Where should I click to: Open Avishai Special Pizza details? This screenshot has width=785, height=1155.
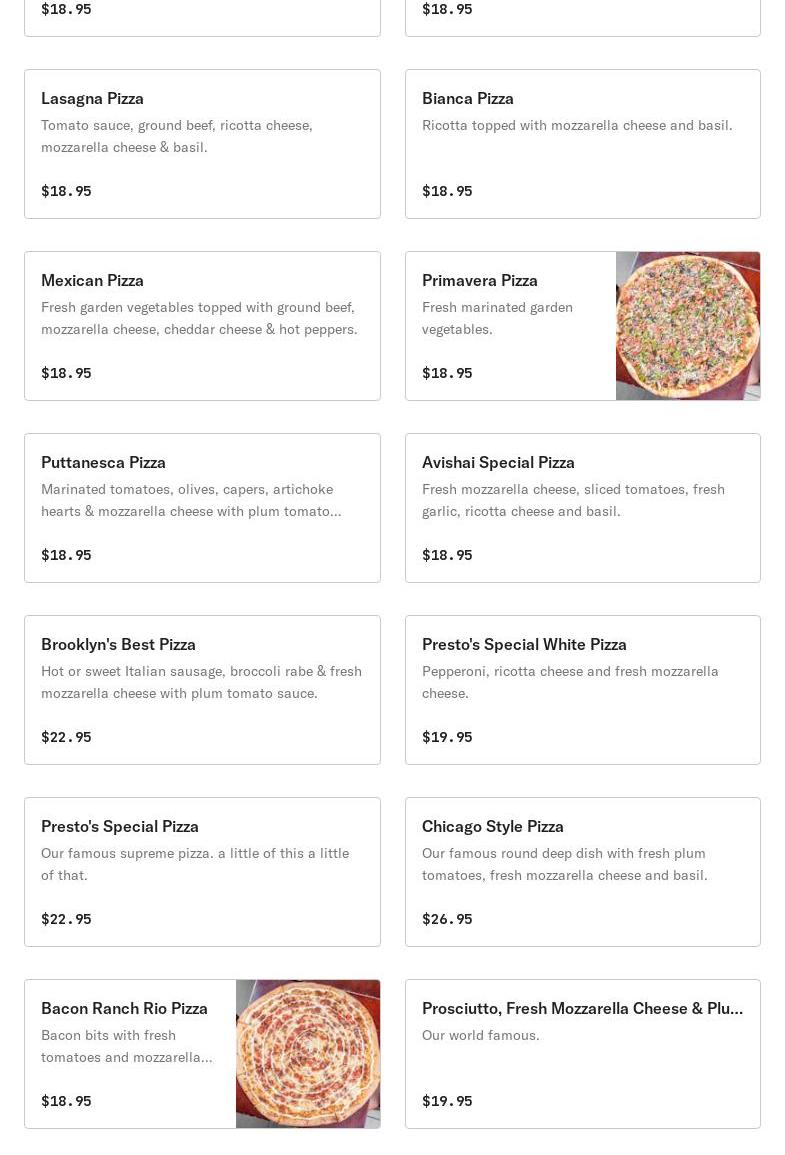pos(582,508)
